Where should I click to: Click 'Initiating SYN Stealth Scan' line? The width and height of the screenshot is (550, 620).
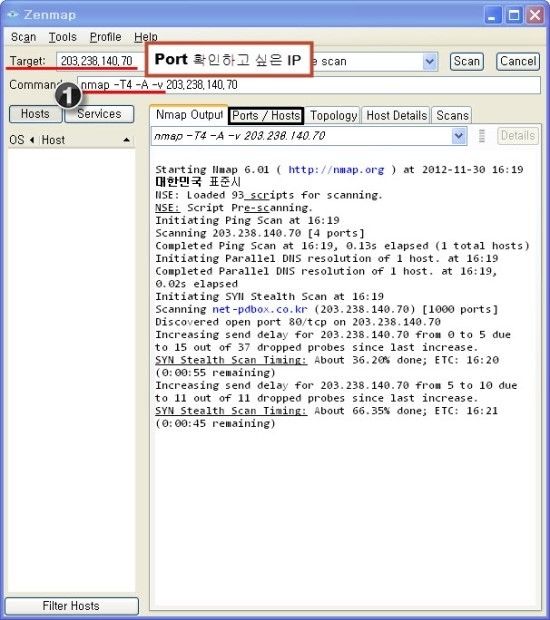point(269,297)
